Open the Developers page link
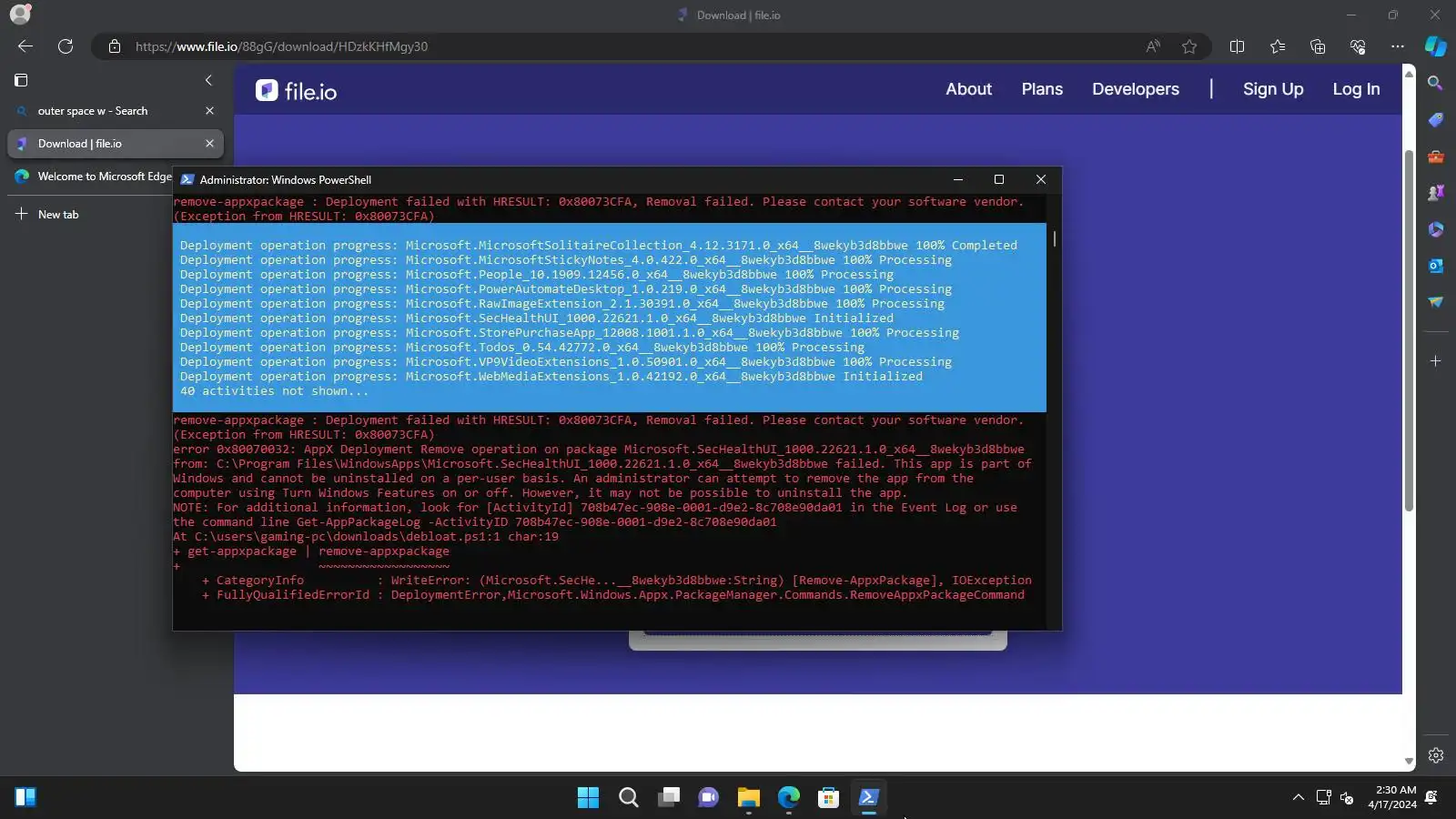The image size is (1456, 819). (1136, 89)
